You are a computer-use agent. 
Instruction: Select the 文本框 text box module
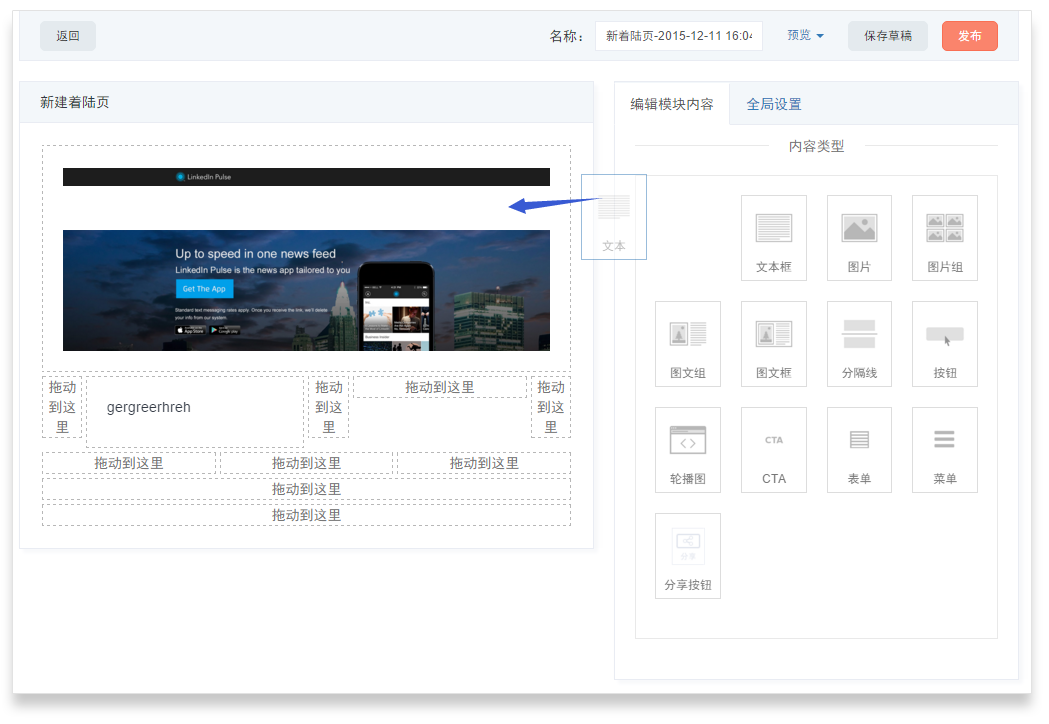(x=773, y=238)
